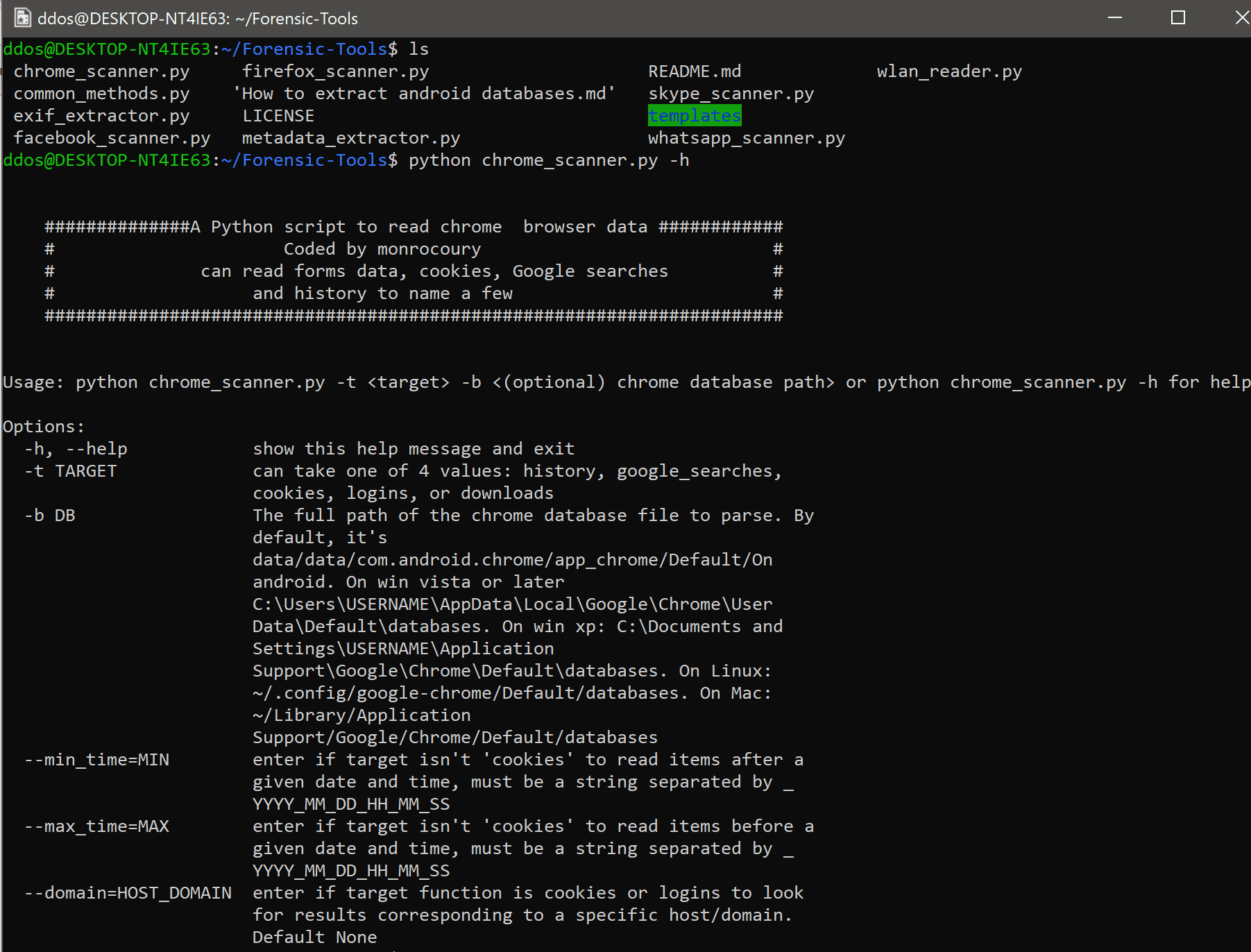Select the file name whatsapp_scanner.py
The height and width of the screenshot is (952, 1251).
747,138
